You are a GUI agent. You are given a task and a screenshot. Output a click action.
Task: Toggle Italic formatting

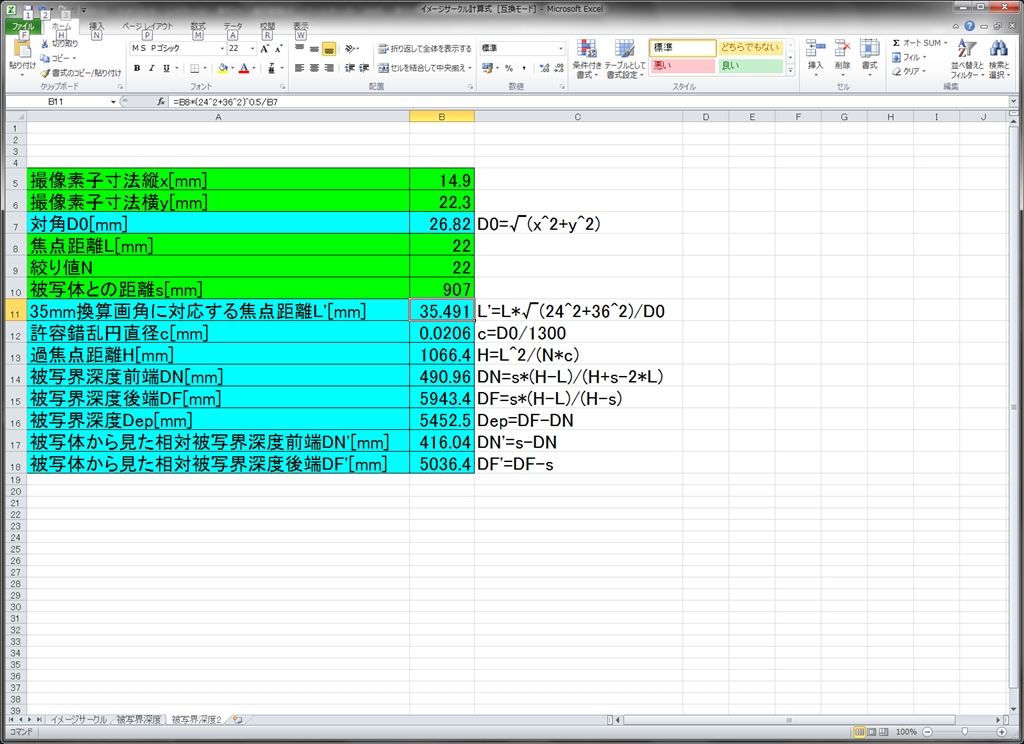point(152,68)
